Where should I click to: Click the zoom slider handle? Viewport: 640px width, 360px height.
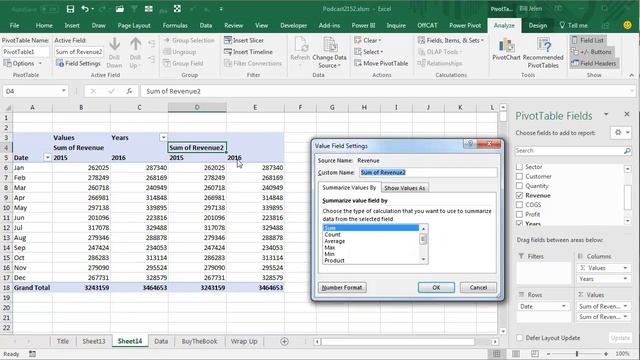(x=577, y=354)
